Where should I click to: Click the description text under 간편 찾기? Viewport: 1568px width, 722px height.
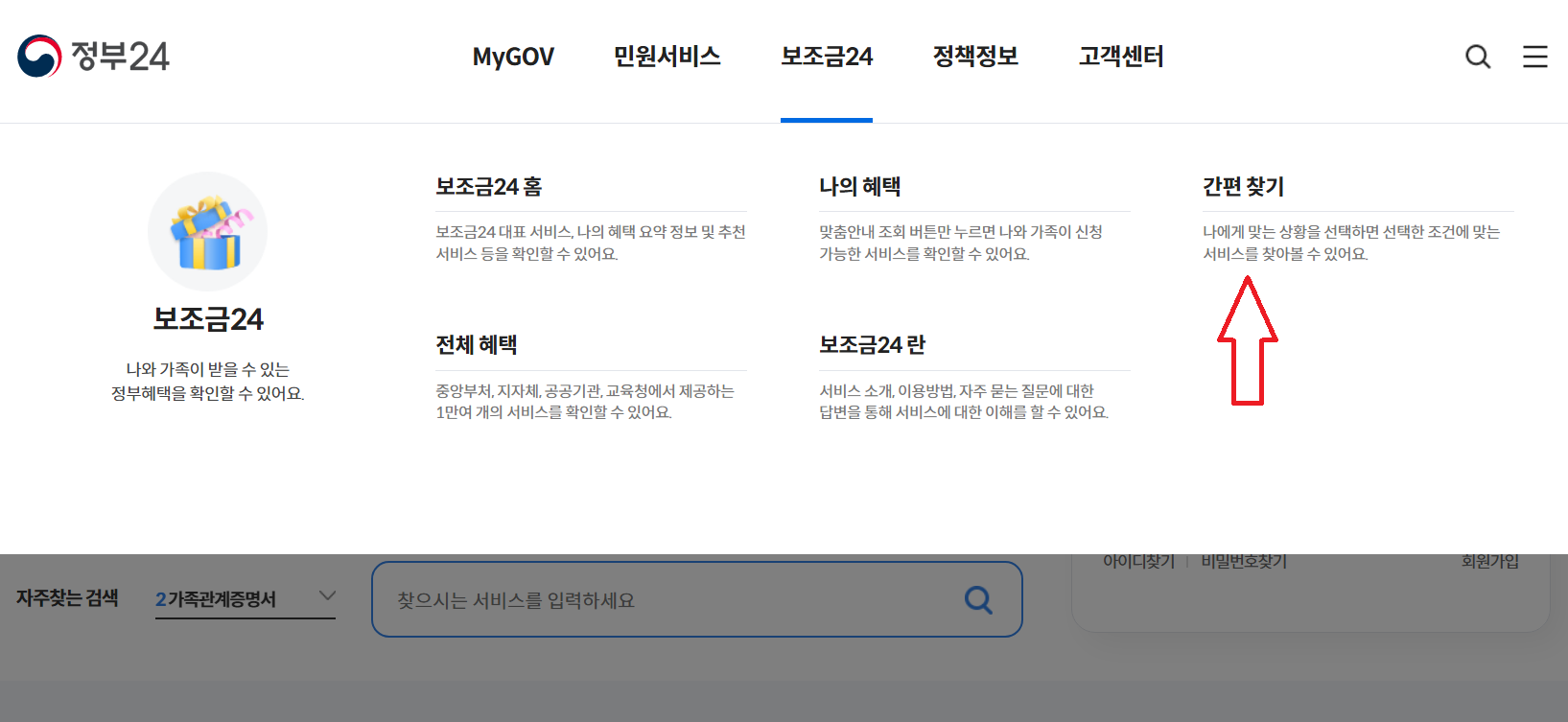[1351, 243]
